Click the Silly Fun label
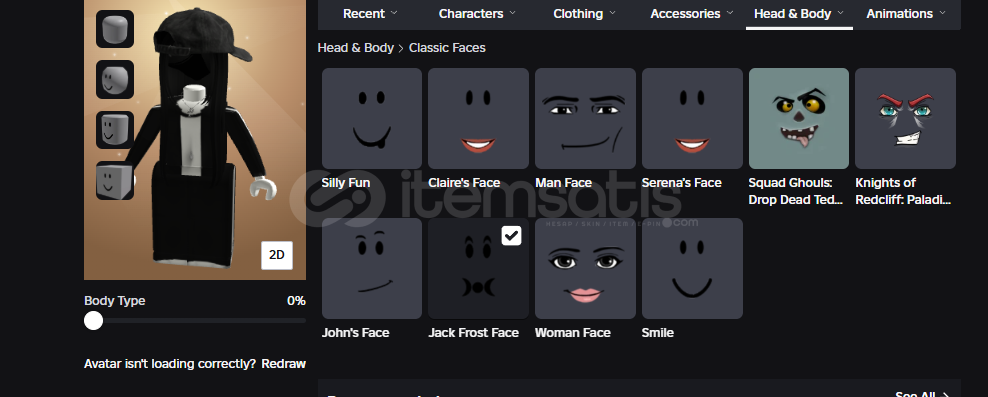Image resolution: width=988 pixels, height=397 pixels. [346, 183]
